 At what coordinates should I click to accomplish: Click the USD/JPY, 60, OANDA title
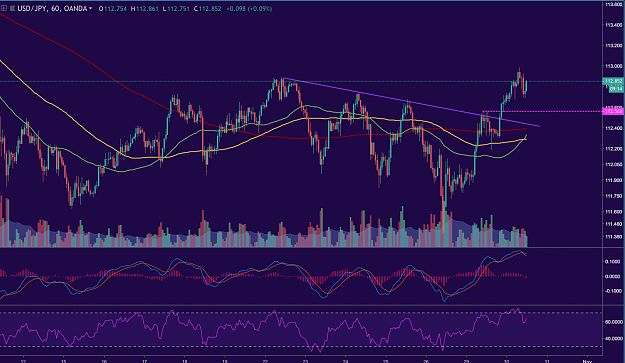point(52,8)
